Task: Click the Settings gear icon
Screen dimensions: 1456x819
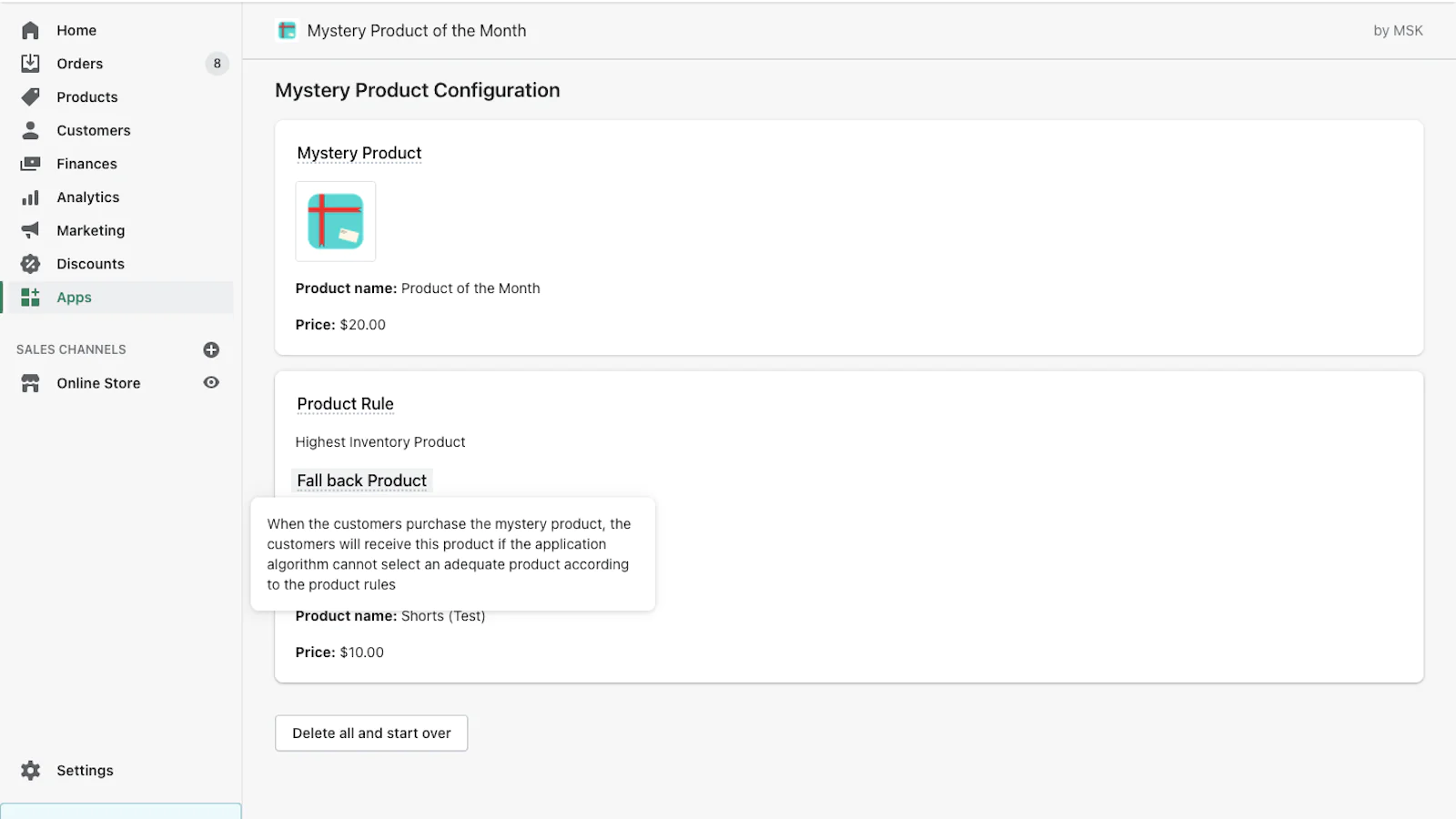Action: point(30,770)
